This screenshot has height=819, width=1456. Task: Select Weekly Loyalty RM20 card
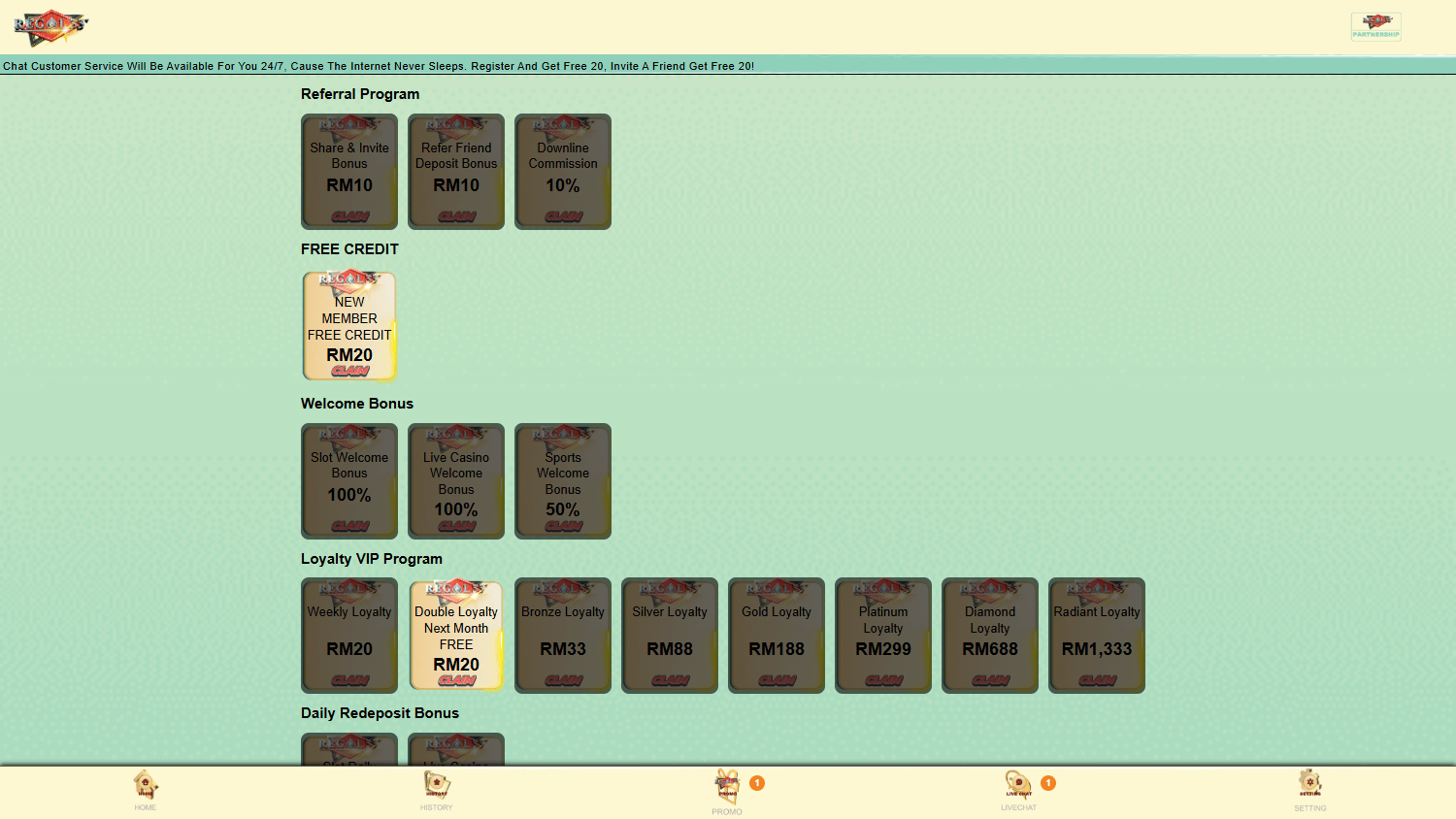[349, 636]
